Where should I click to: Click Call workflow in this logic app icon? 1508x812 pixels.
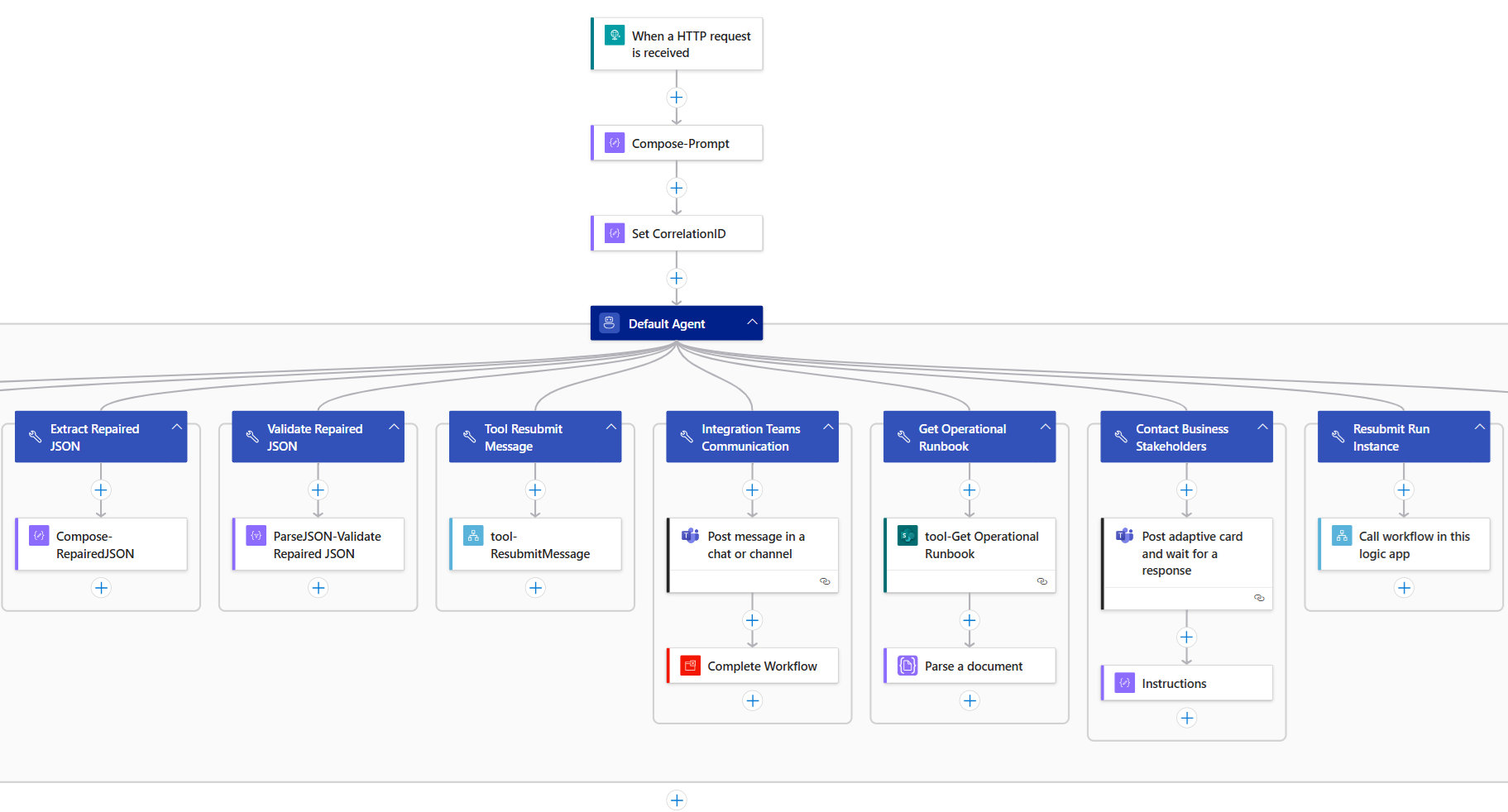[x=1342, y=535]
